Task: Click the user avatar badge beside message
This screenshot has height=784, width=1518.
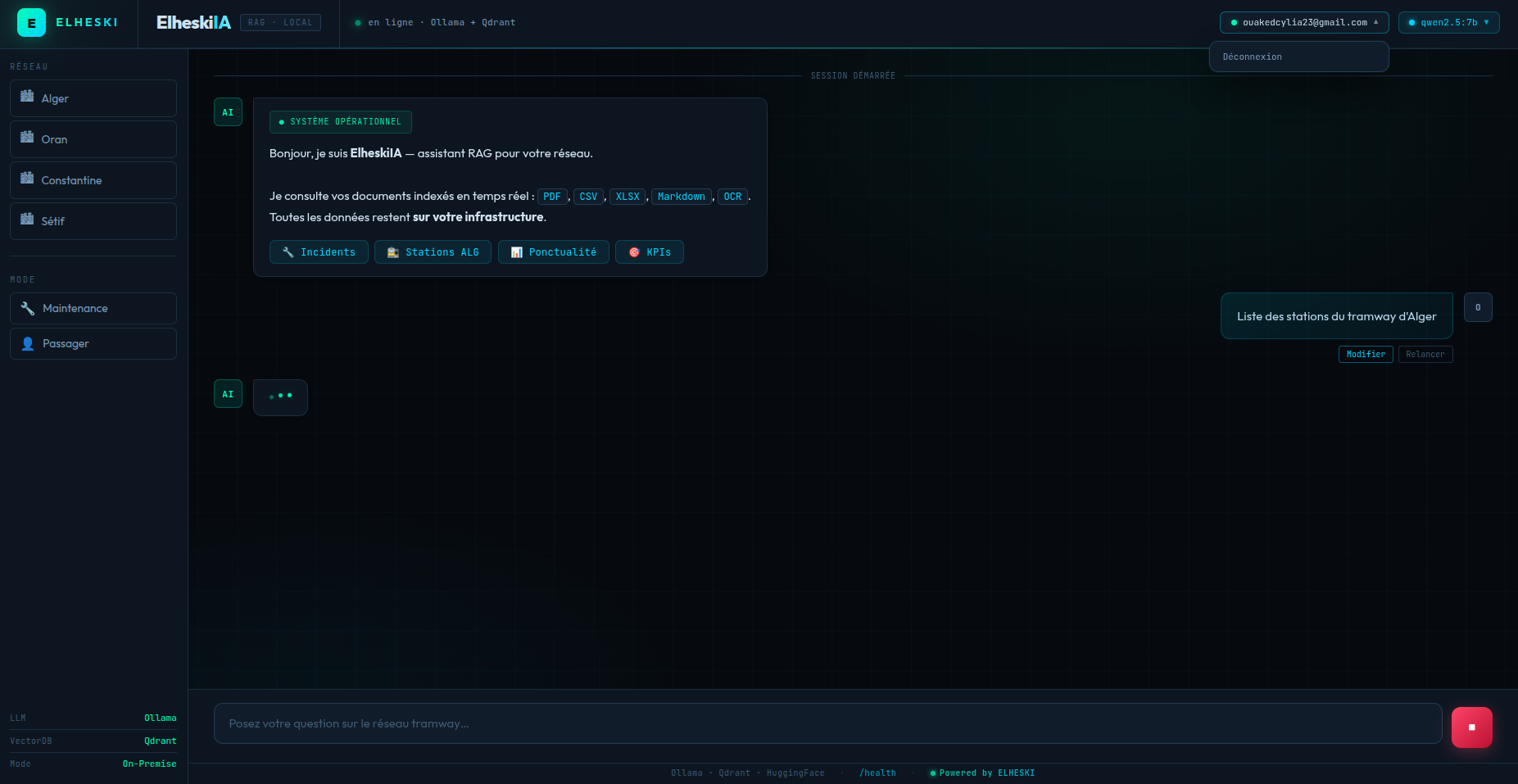Action: (1478, 307)
